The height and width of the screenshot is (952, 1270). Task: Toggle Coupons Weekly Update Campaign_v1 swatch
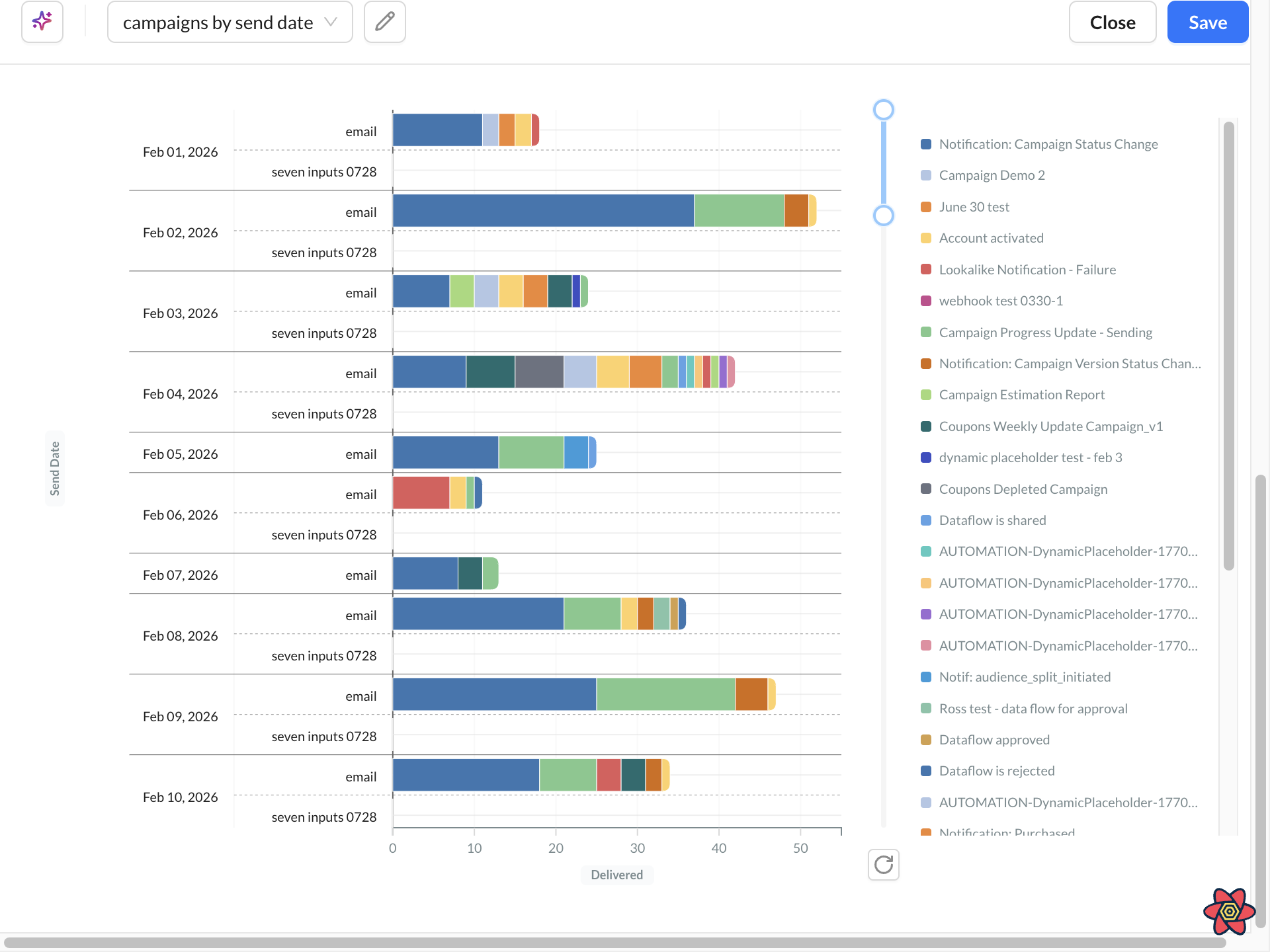pos(926,426)
